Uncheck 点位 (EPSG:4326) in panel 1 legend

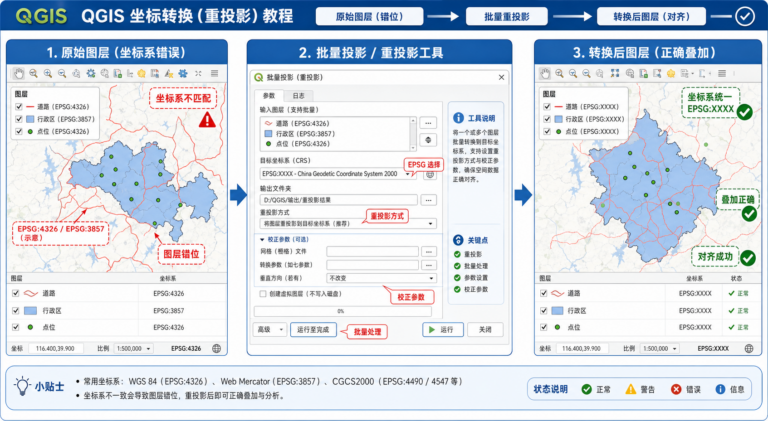tap(19, 131)
